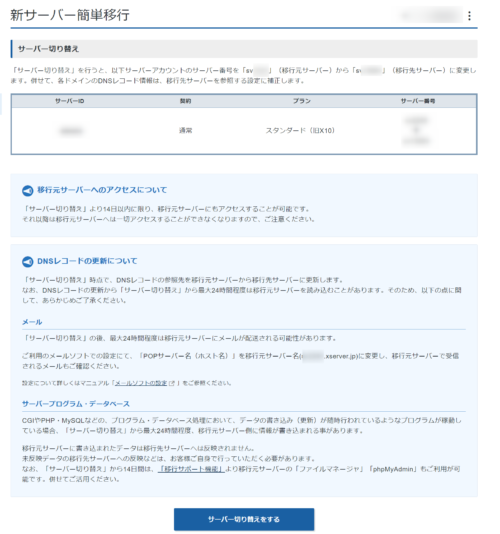This screenshot has width=500, height=534.
Task: Click the 通常 contract cell
Action: tap(186, 130)
